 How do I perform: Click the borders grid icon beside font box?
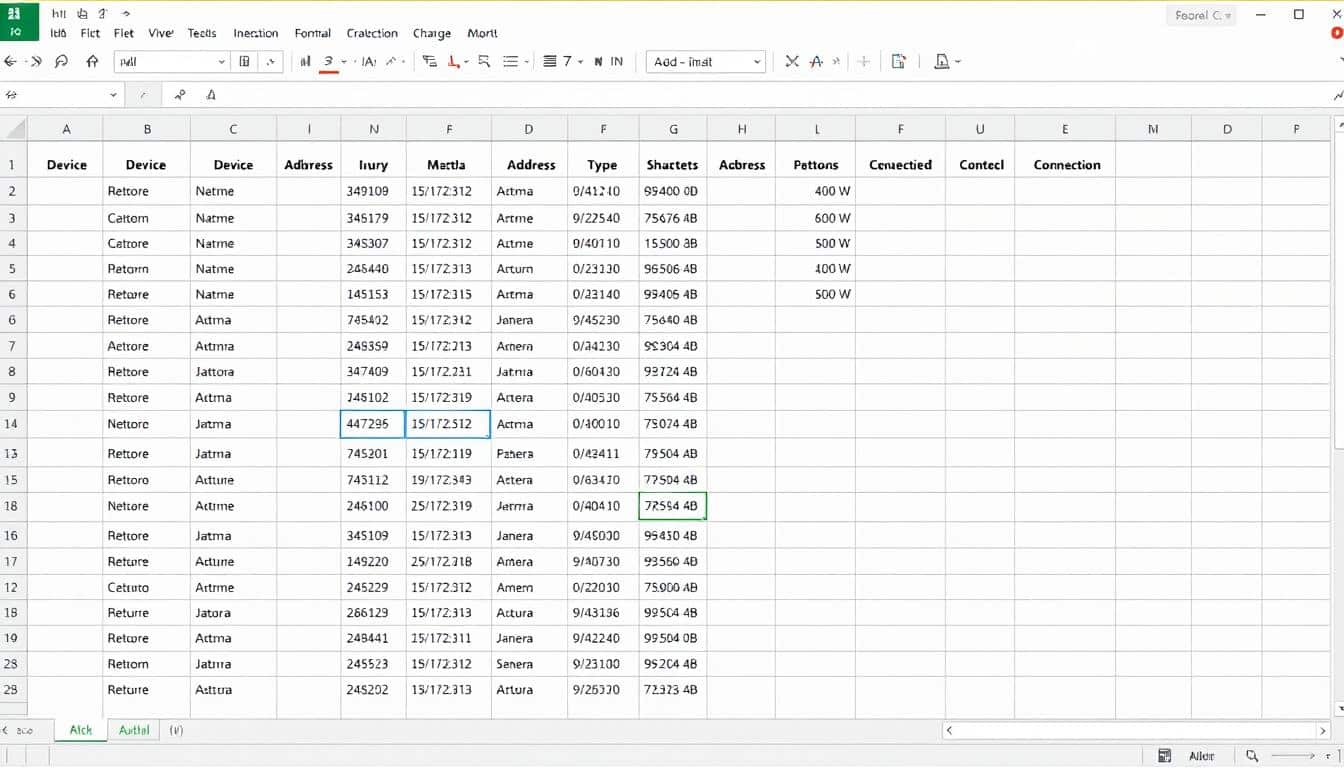(245, 61)
